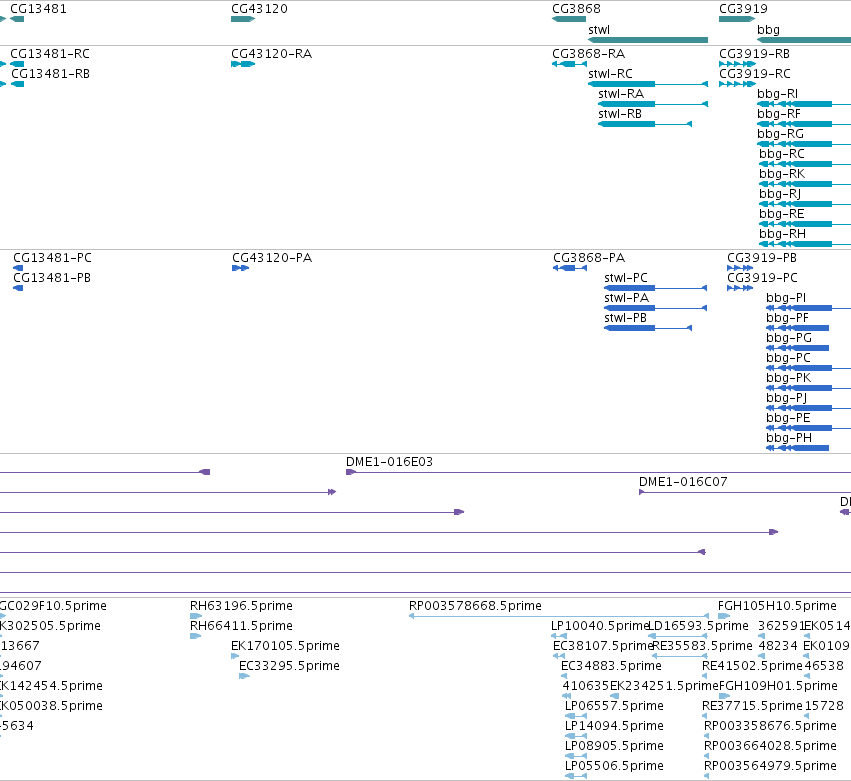
Task: Click the bbg-RG transcript
Action: (780, 134)
